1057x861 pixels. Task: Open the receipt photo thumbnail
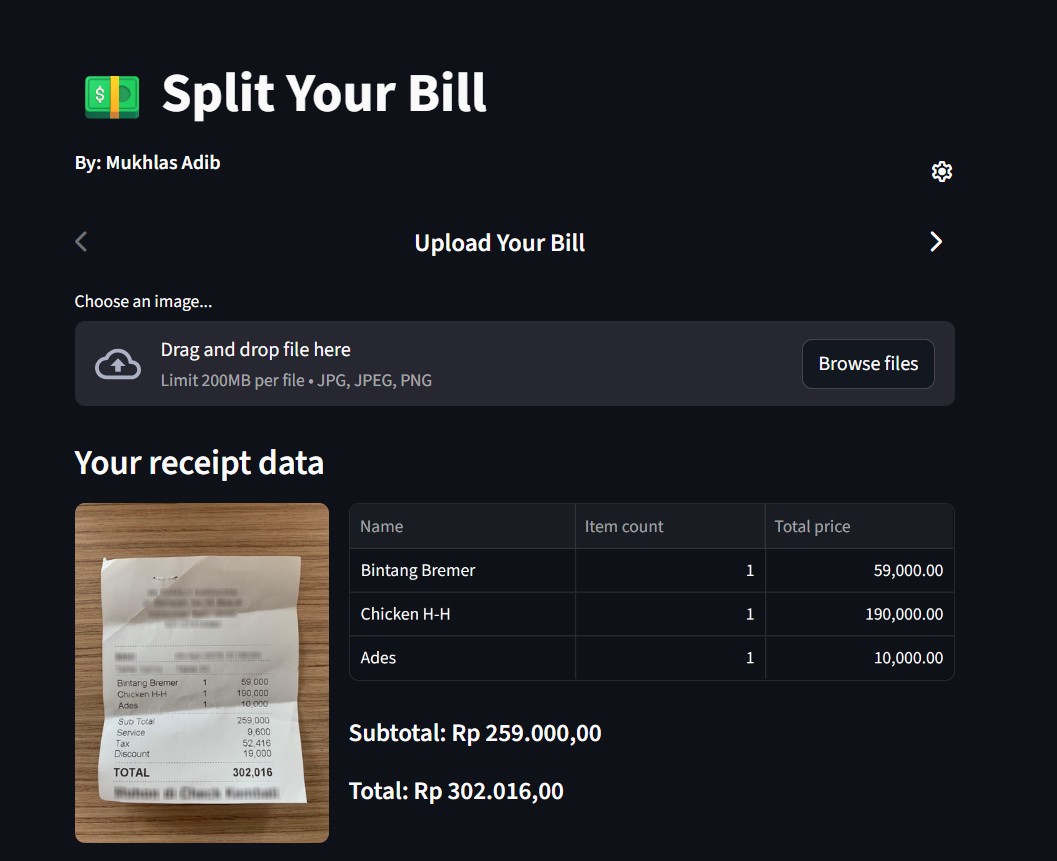coord(201,671)
